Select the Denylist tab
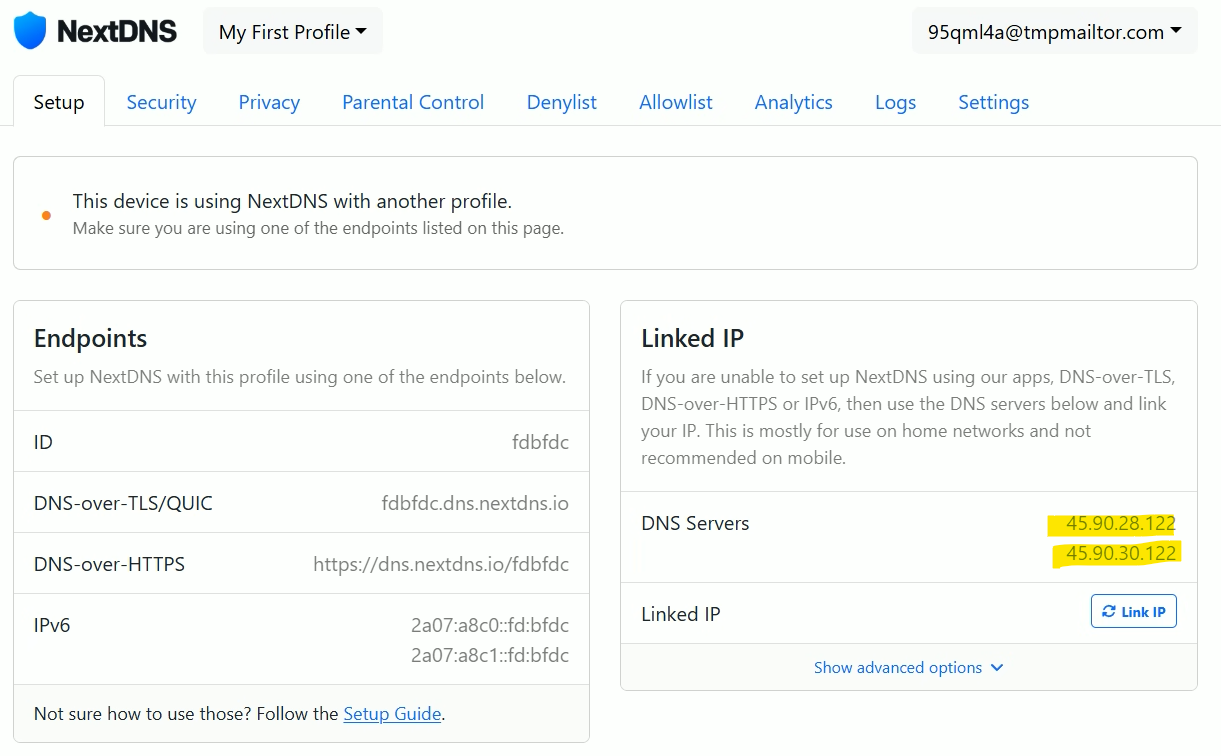 tap(561, 102)
